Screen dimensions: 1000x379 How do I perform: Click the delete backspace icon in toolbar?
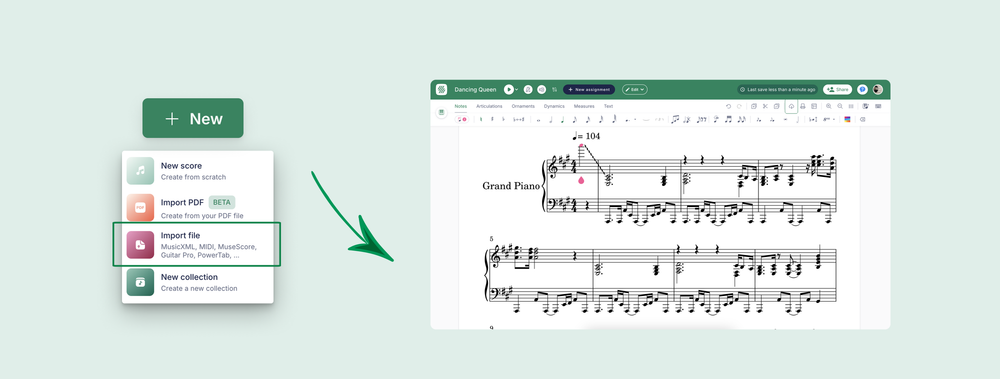(862, 119)
